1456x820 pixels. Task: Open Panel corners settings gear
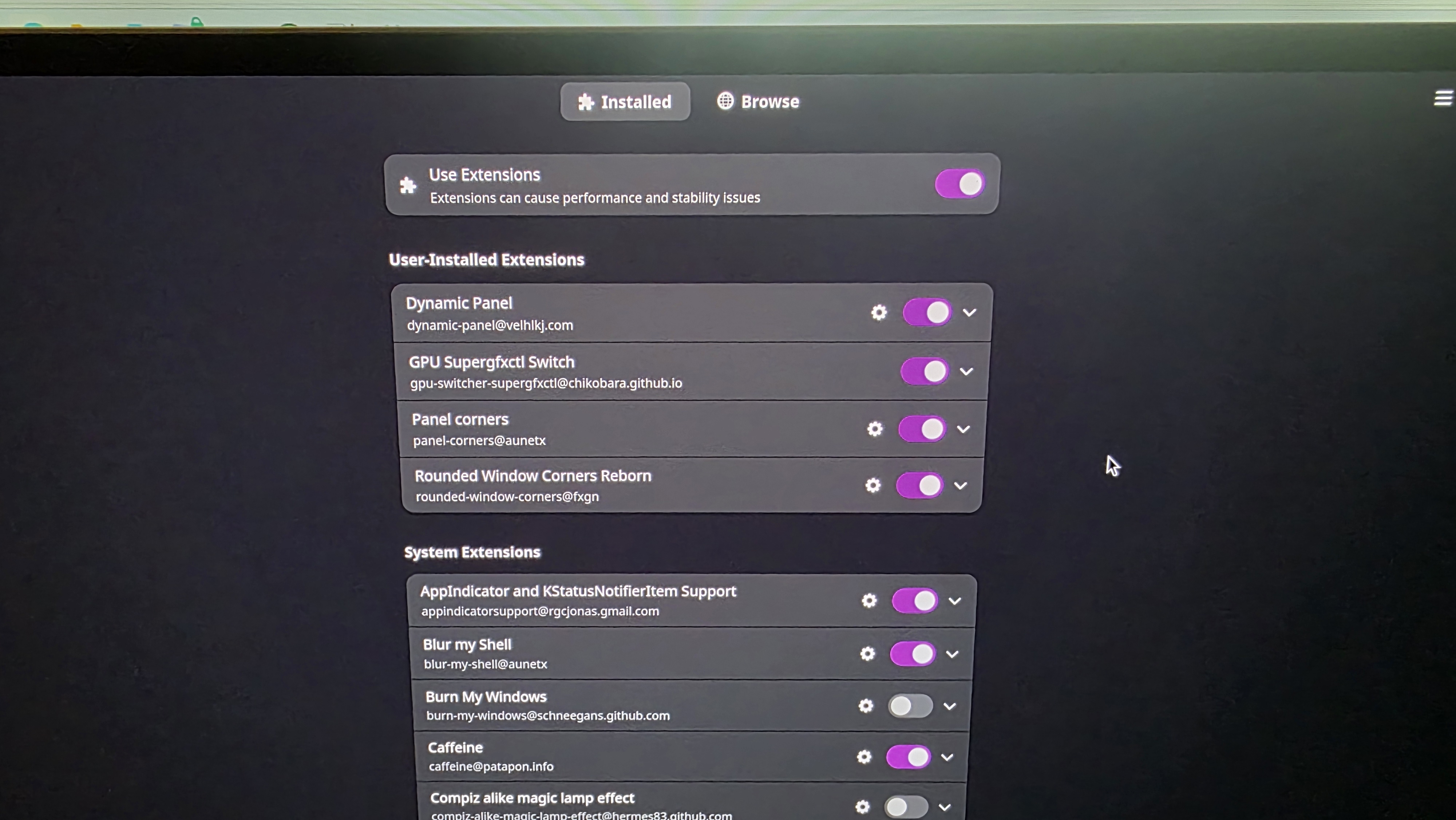[x=875, y=429]
